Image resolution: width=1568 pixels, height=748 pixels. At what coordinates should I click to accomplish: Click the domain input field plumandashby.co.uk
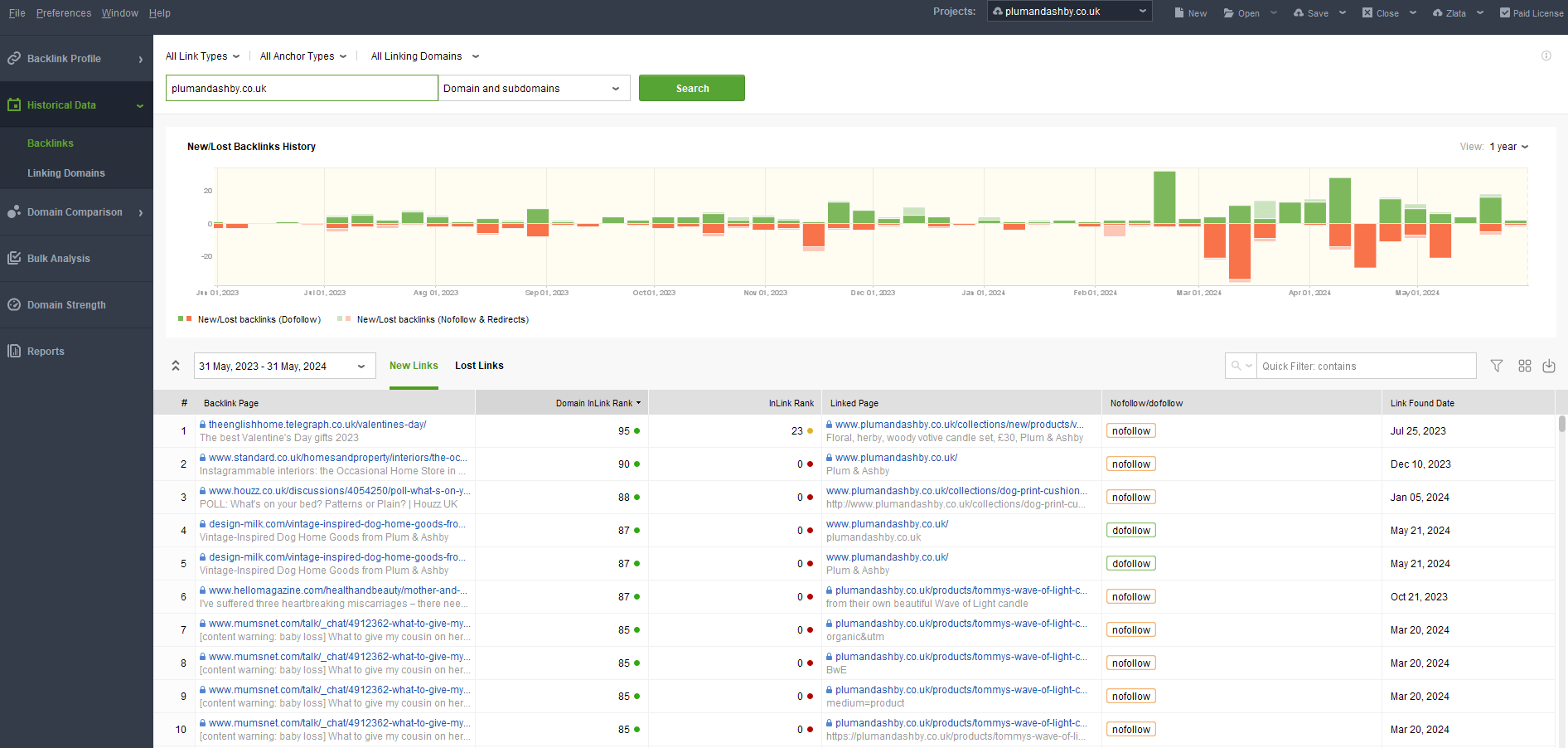(302, 88)
